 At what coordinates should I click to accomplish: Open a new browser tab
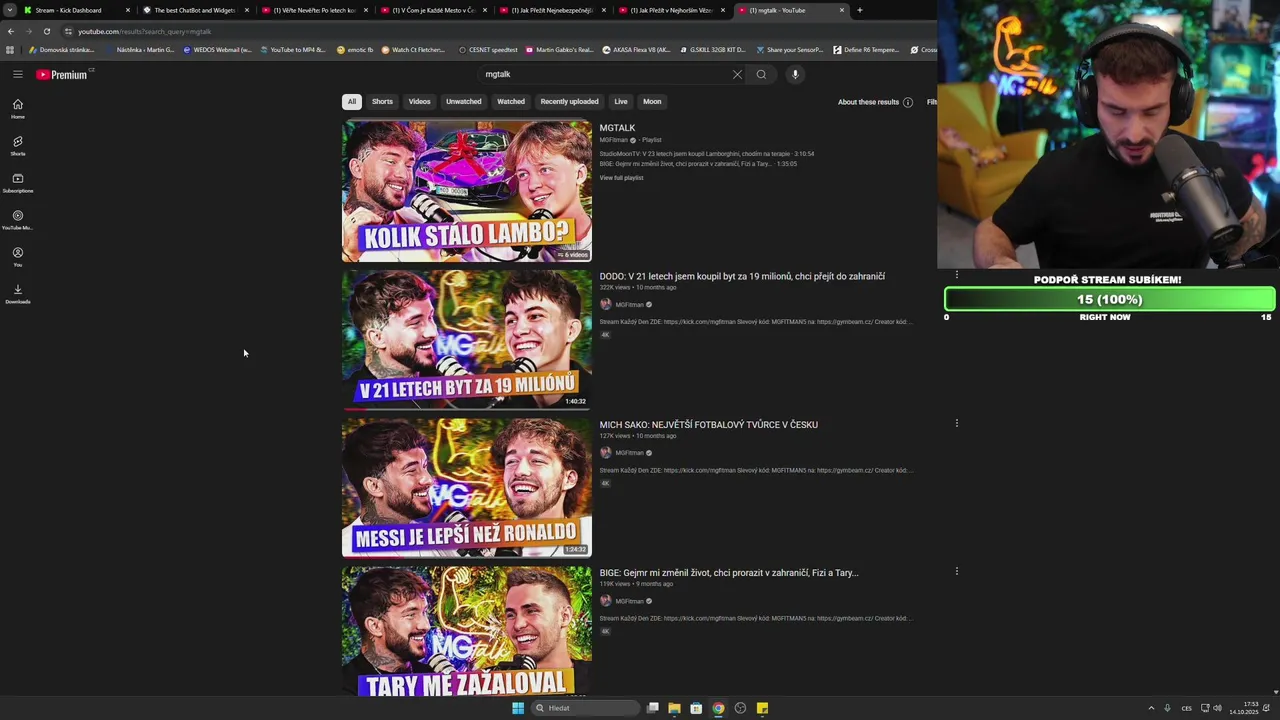click(x=859, y=10)
